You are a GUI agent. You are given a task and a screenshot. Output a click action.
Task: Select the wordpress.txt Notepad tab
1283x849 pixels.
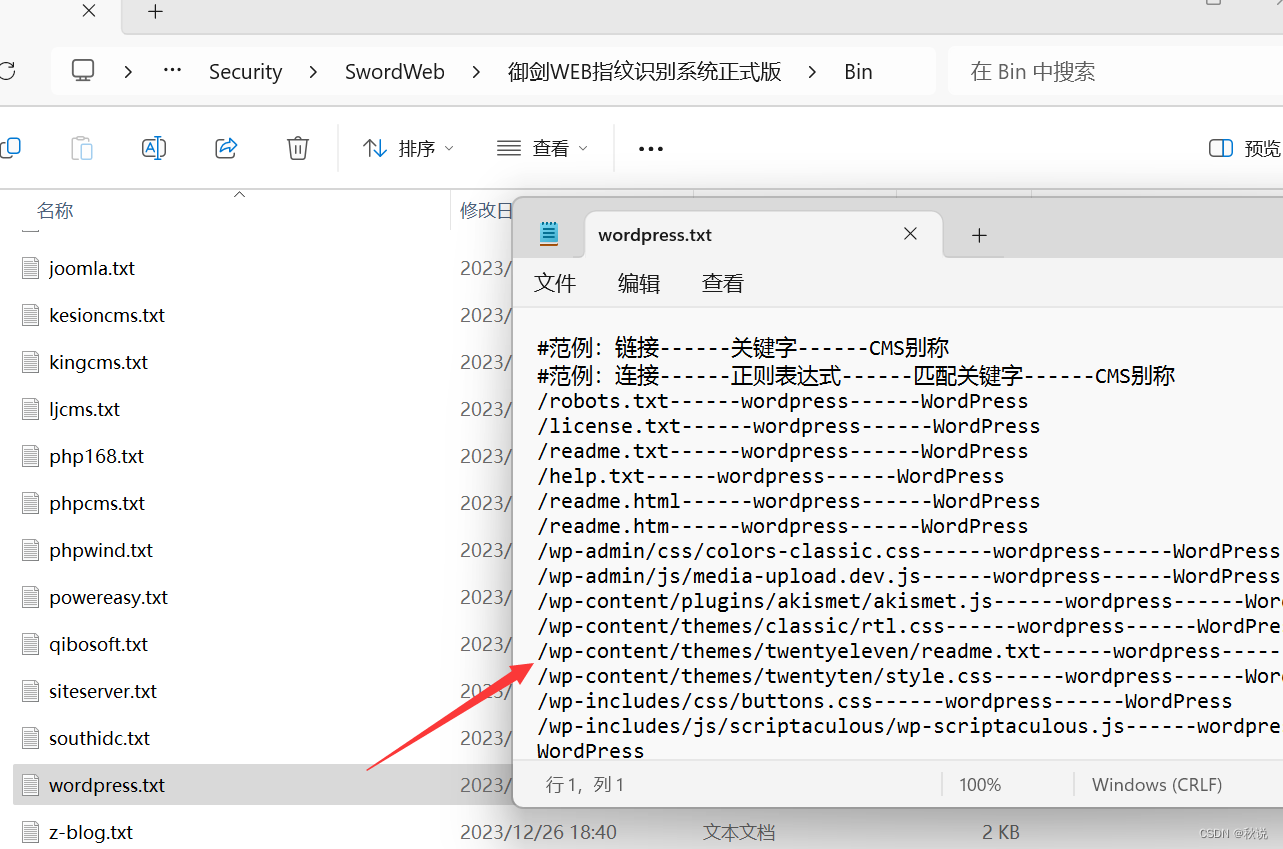[762, 235]
